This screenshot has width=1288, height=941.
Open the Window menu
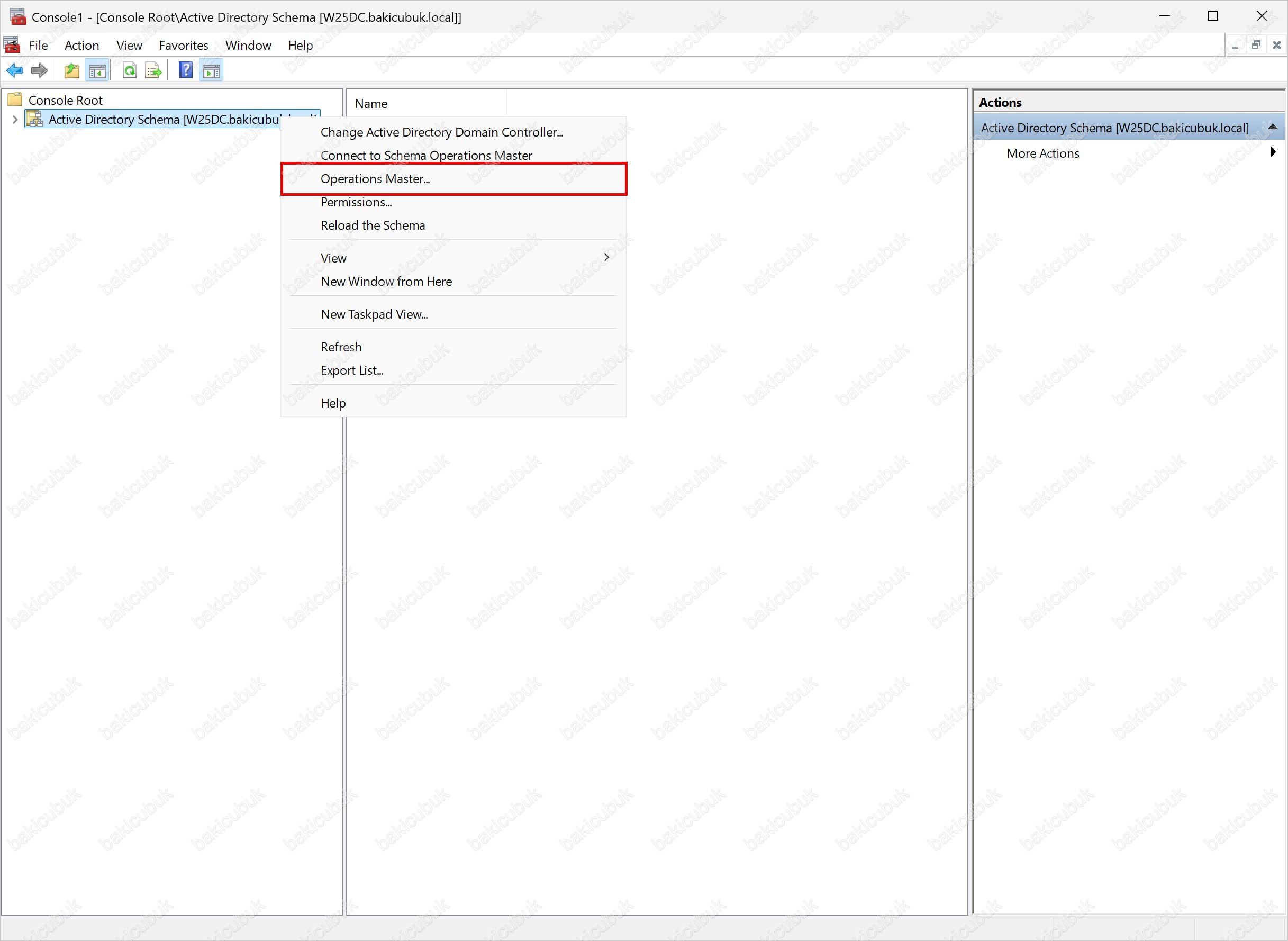point(248,46)
